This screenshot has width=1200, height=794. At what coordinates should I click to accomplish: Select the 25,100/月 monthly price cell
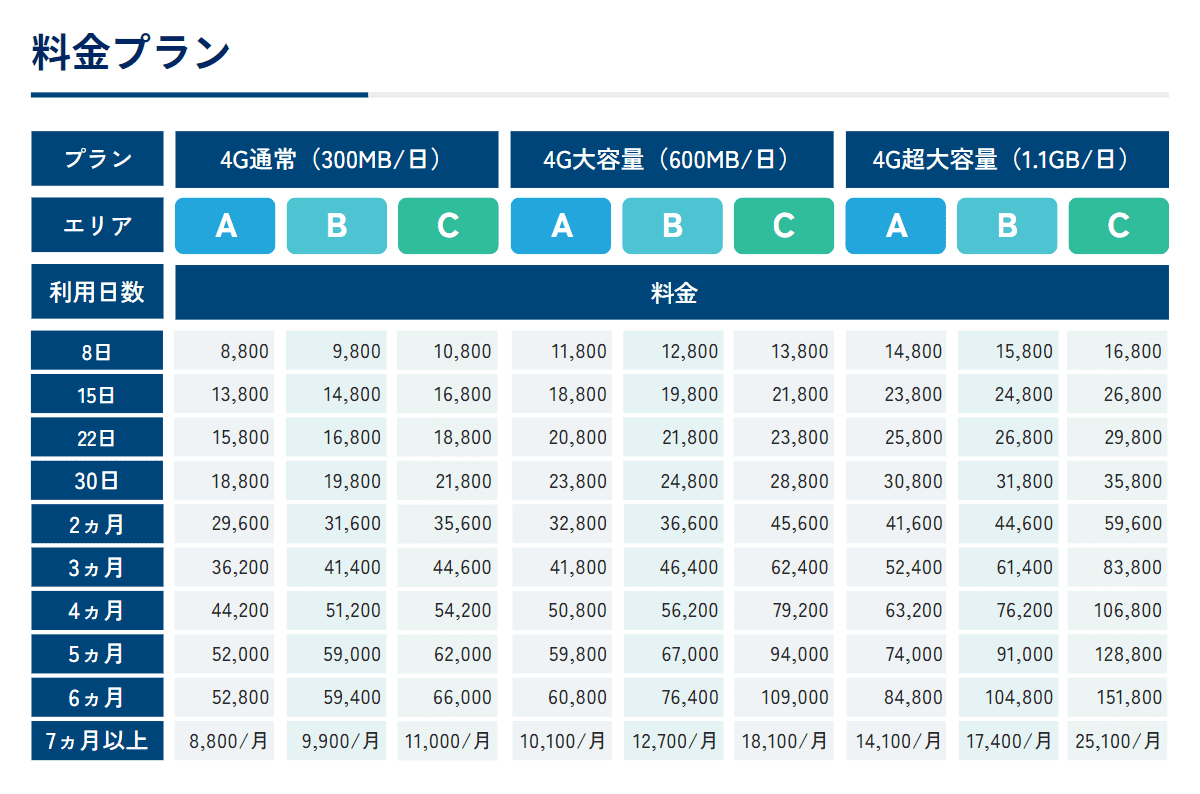coord(1117,741)
